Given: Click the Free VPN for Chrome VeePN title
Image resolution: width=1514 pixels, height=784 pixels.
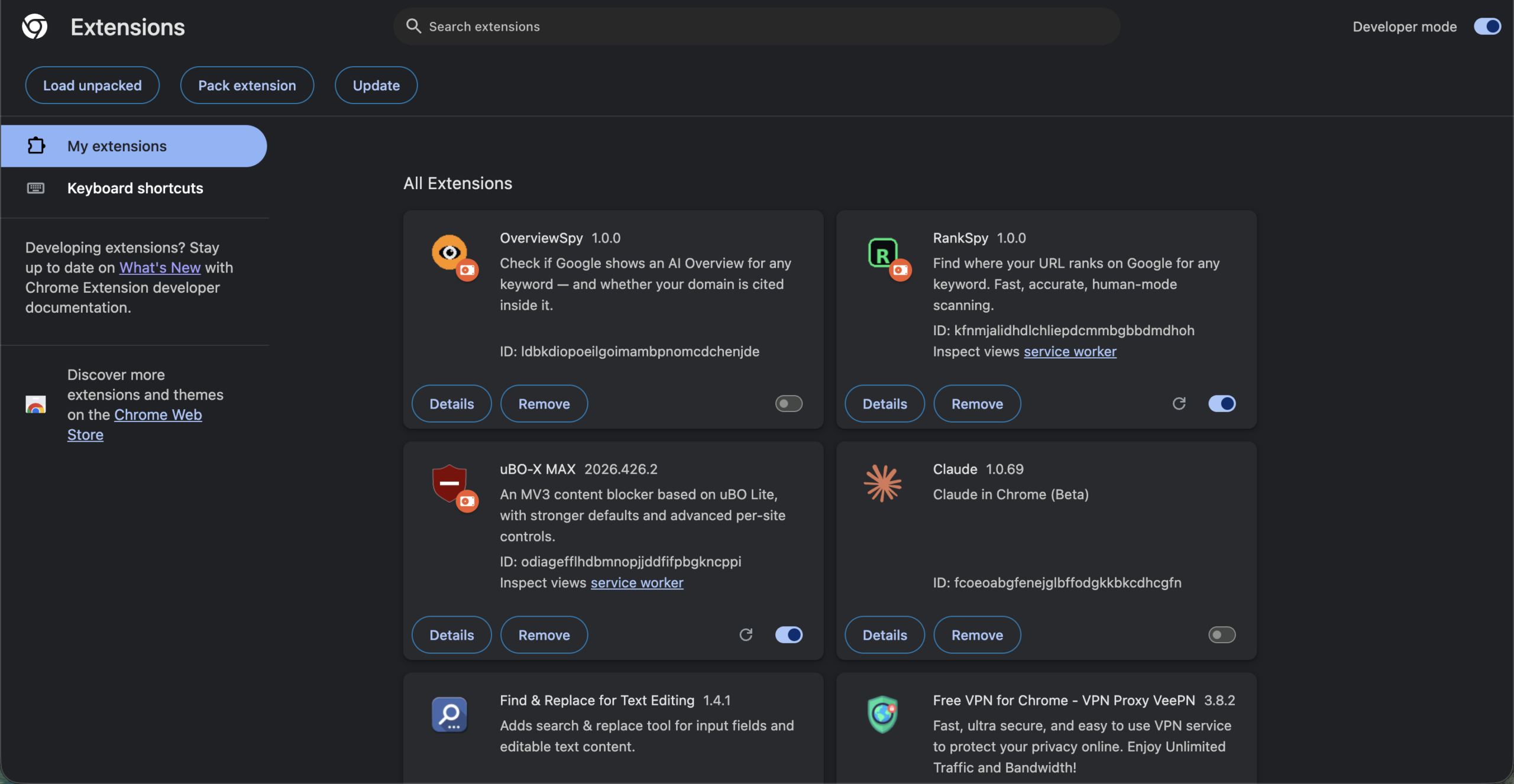Looking at the screenshot, I should [1064, 700].
